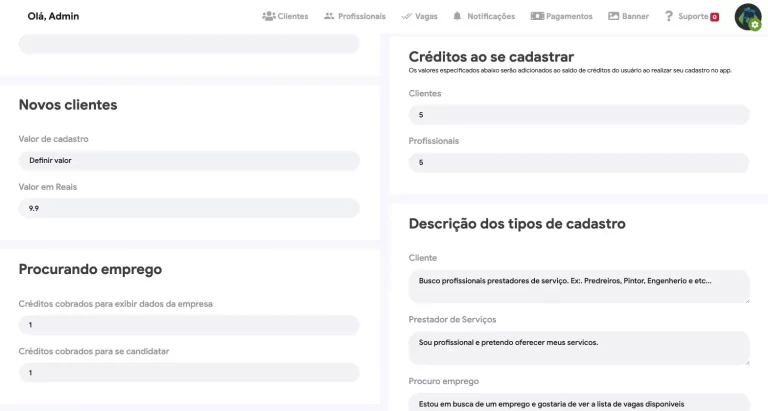The height and width of the screenshot is (411, 768).
Task: Click the Valor em Reais label
Action: [48, 187]
